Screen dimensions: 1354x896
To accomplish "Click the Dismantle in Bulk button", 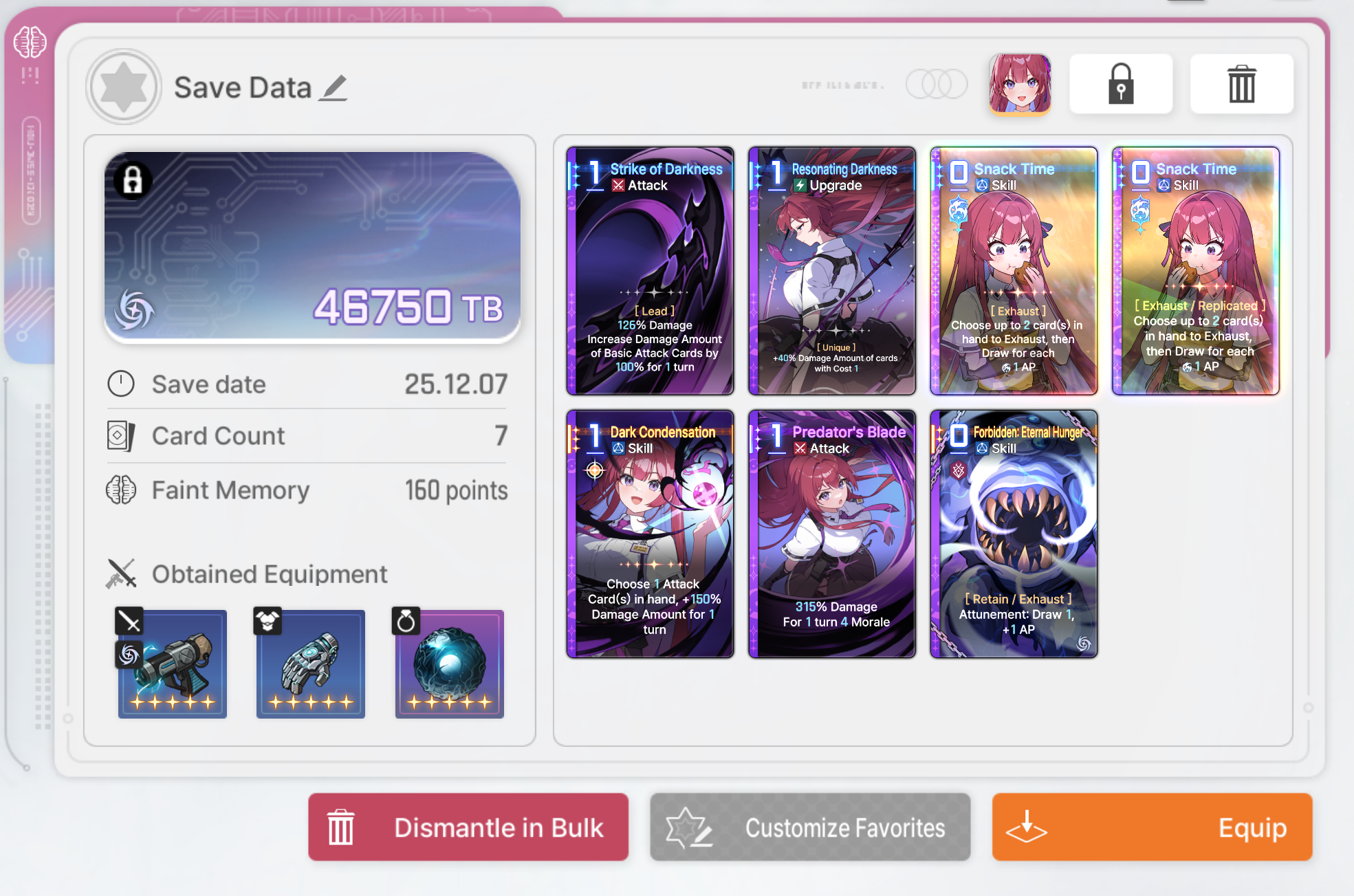I will tap(468, 827).
